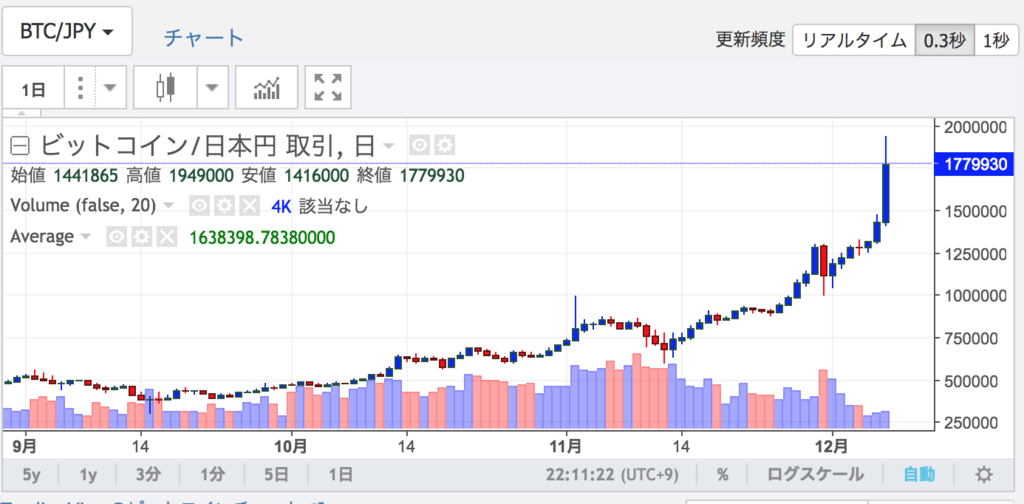The image size is (1024, 504).
Task: Open the Average indicator dropdown arrow
Action: (86, 236)
